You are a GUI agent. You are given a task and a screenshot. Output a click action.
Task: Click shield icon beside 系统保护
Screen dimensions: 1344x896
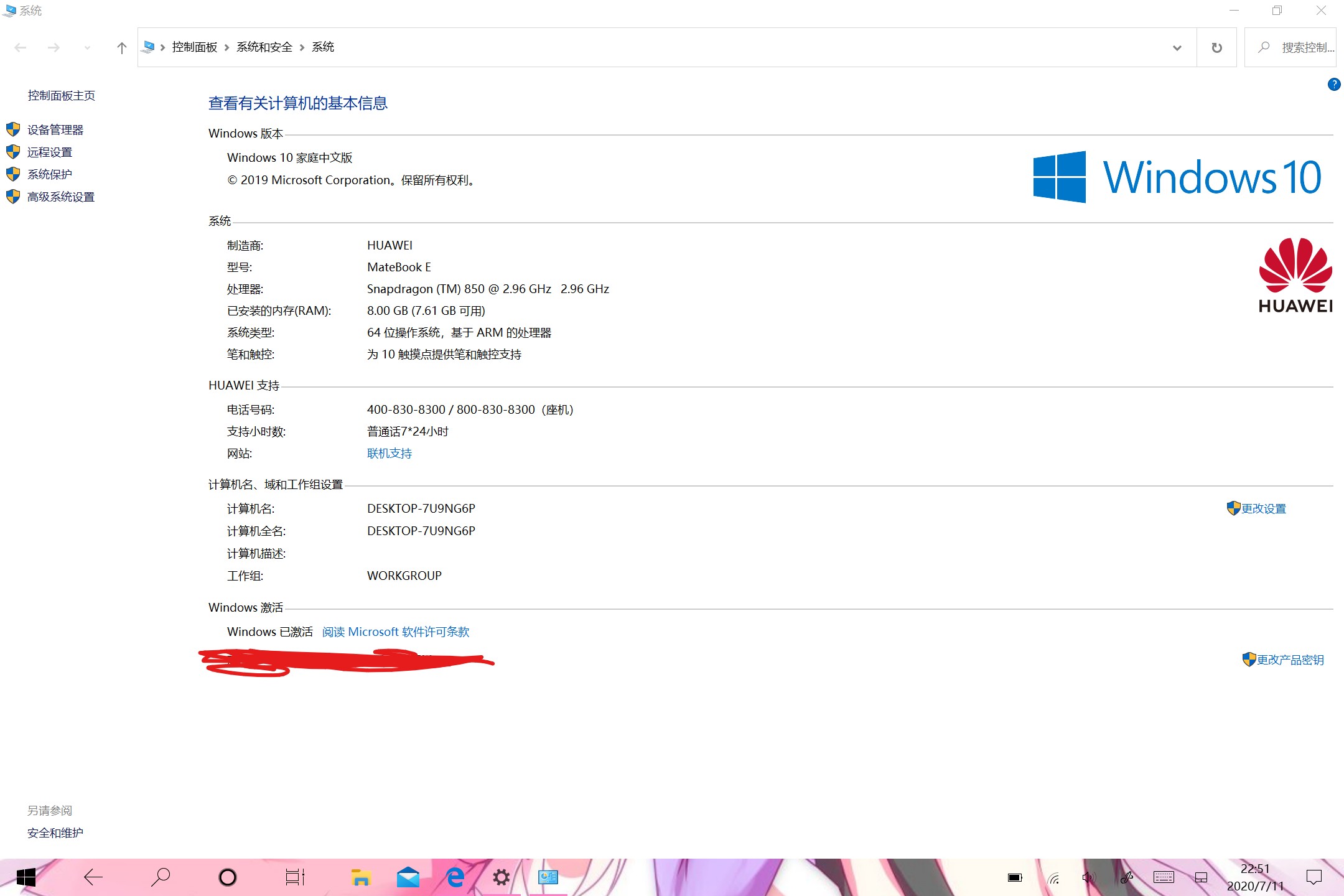pyautogui.click(x=13, y=174)
